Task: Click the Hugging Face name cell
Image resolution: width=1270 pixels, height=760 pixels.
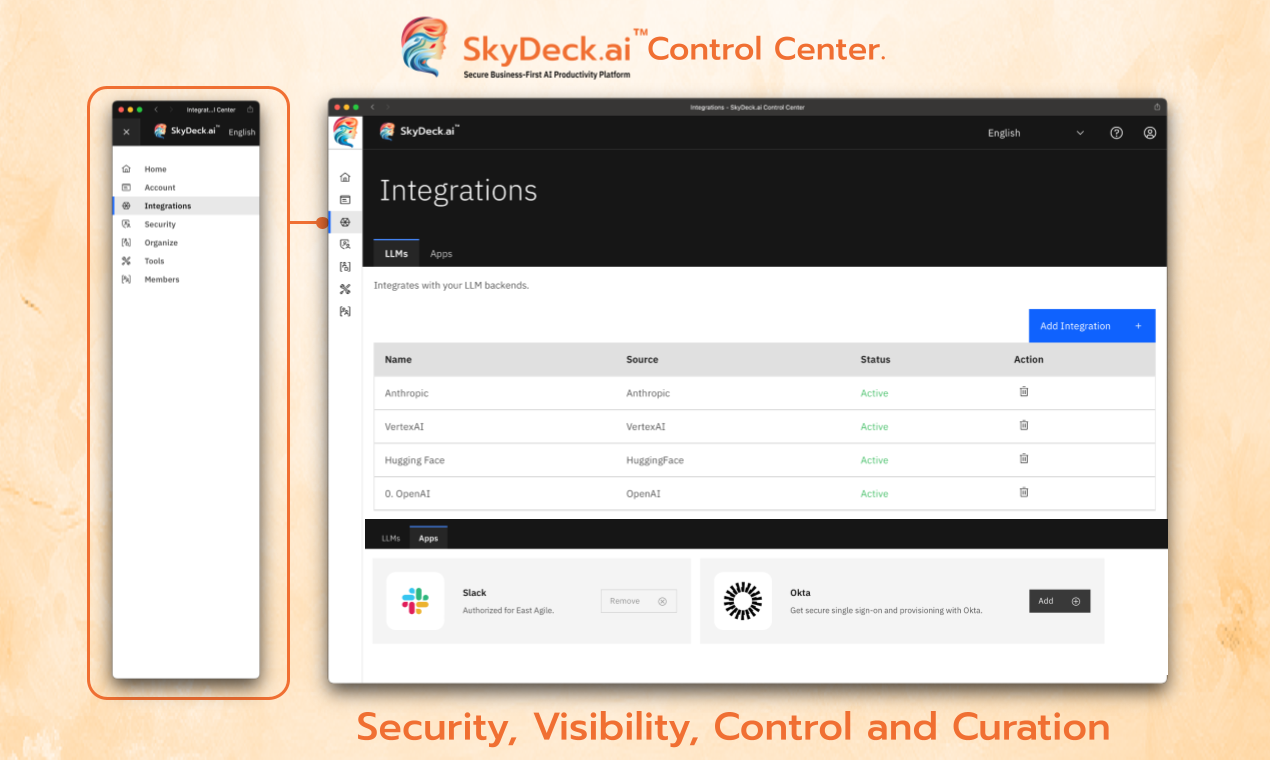Action: pyautogui.click(x=415, y=460)
